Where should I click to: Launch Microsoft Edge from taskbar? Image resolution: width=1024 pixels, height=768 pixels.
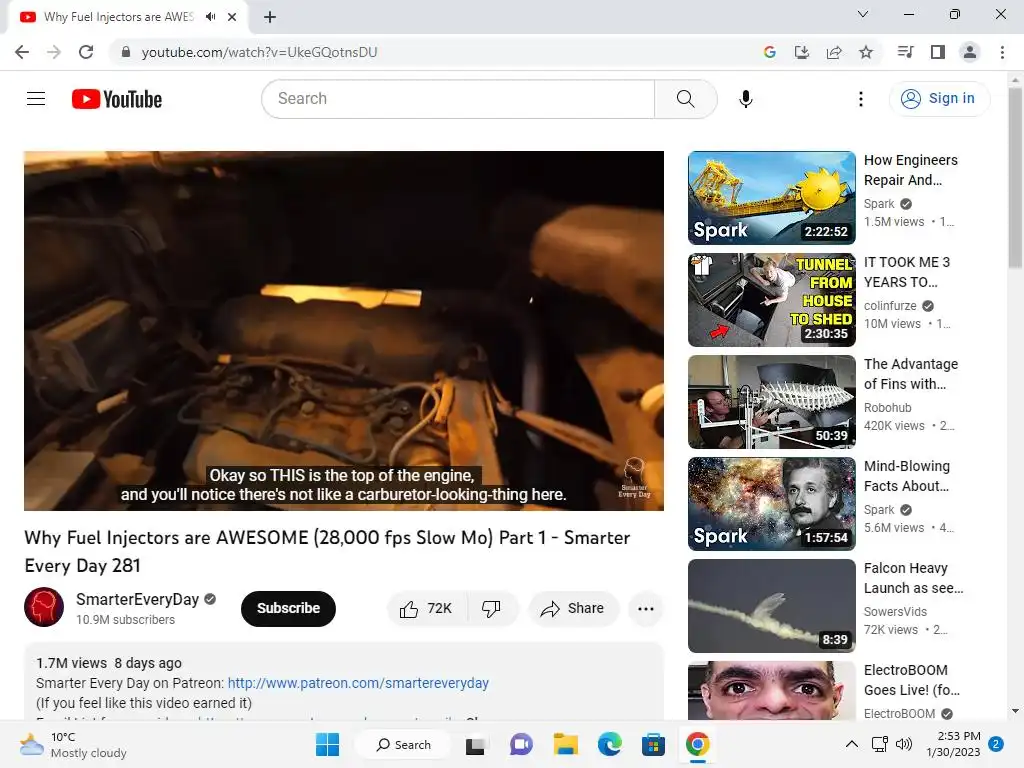(x=609, y=744)
